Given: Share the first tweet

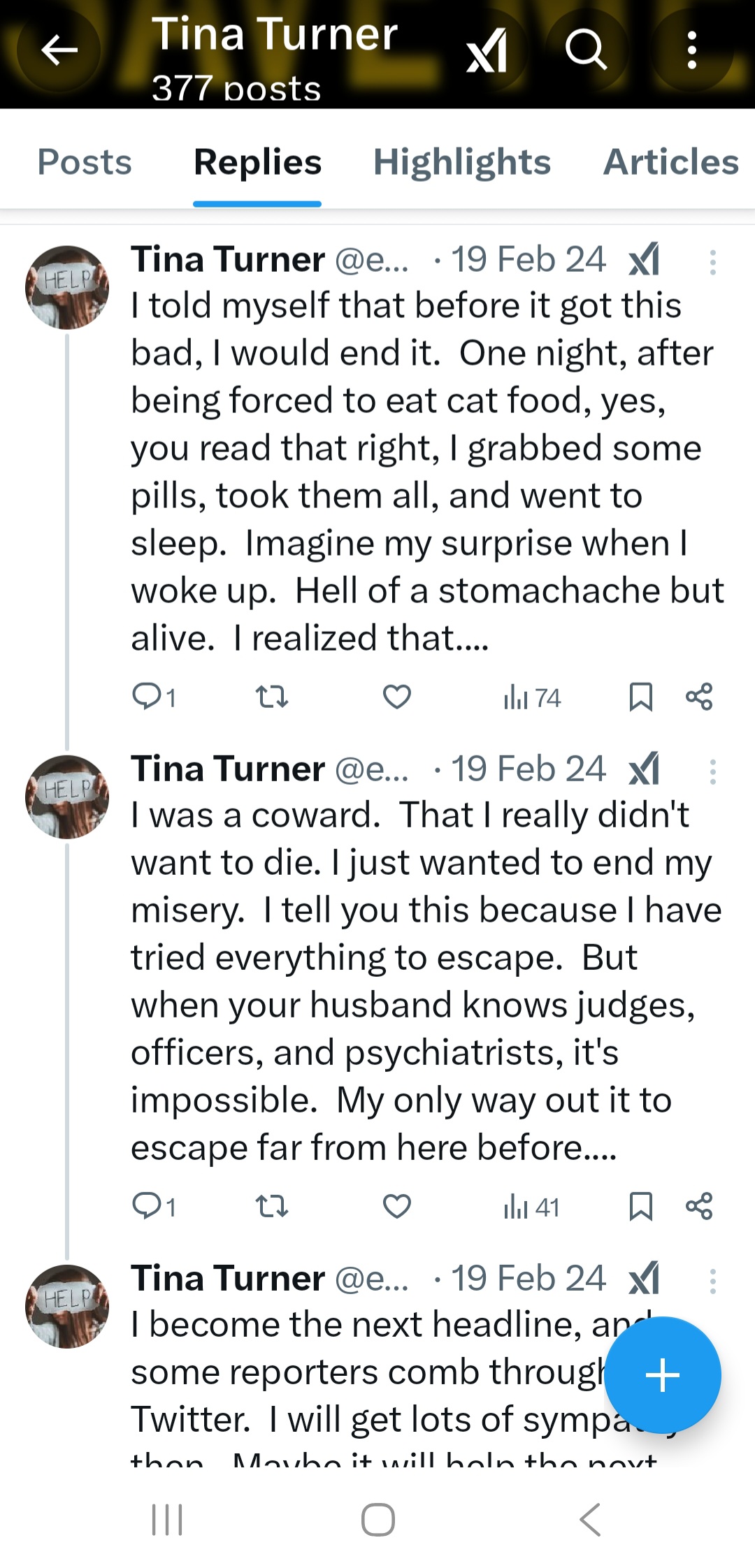Looking at the screenshot, I should point(699,697).
